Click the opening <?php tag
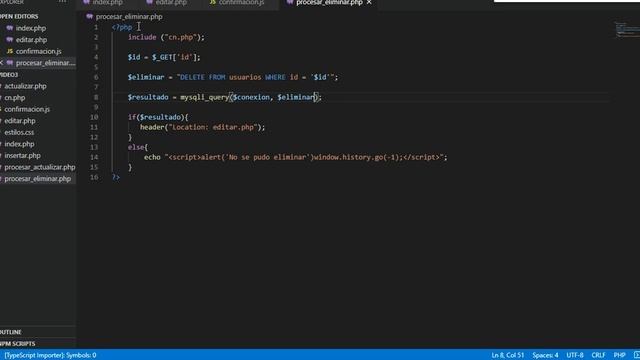 pos(122,27)
